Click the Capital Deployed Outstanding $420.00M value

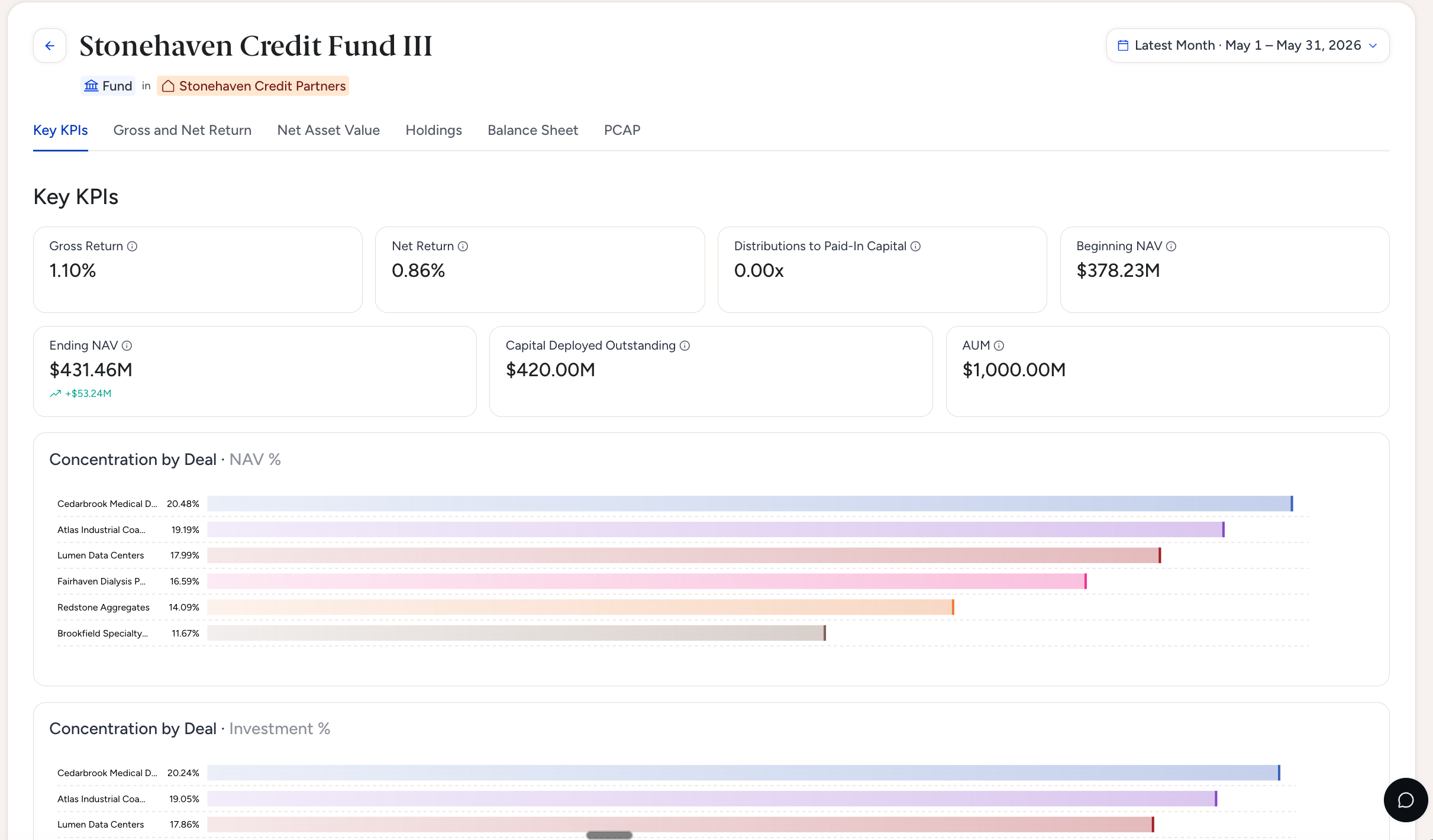point(550,370)
